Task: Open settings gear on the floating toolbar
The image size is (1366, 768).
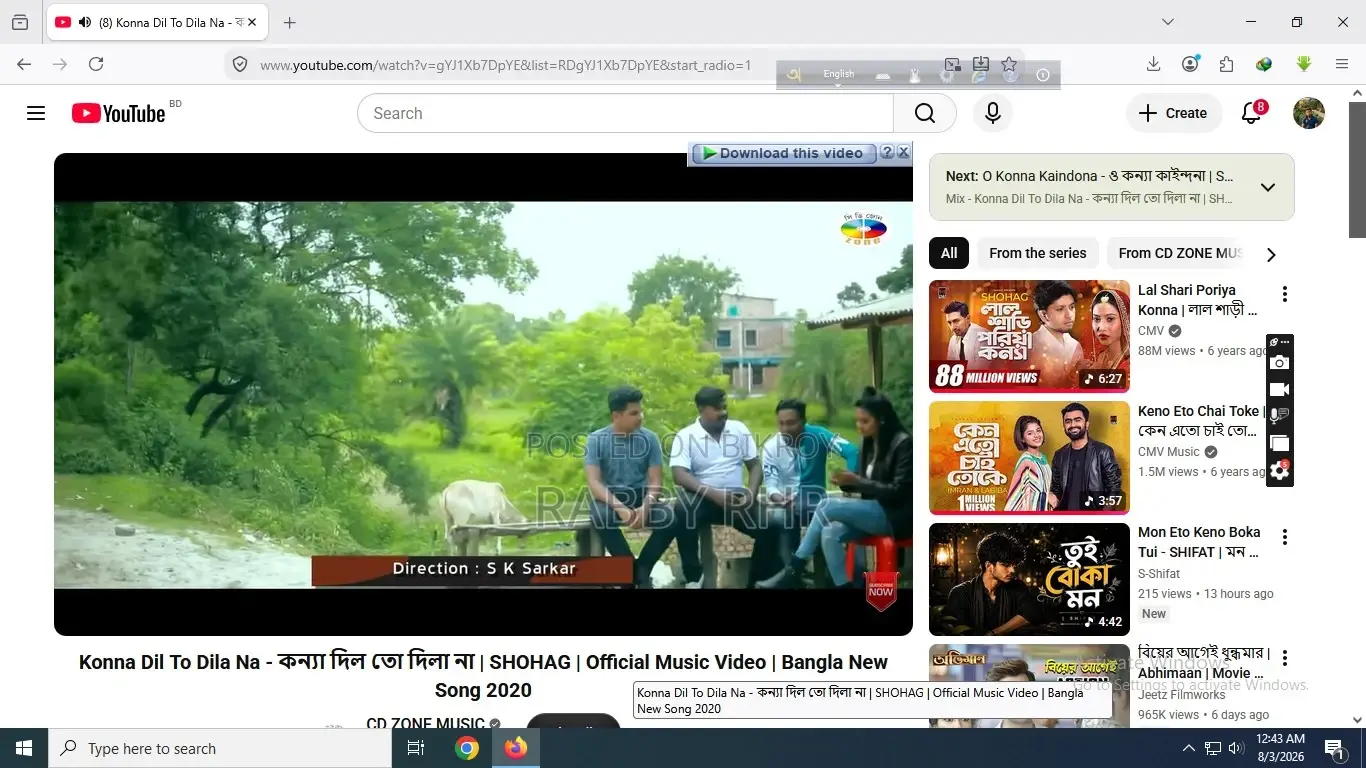Action: coord(1279,471)
